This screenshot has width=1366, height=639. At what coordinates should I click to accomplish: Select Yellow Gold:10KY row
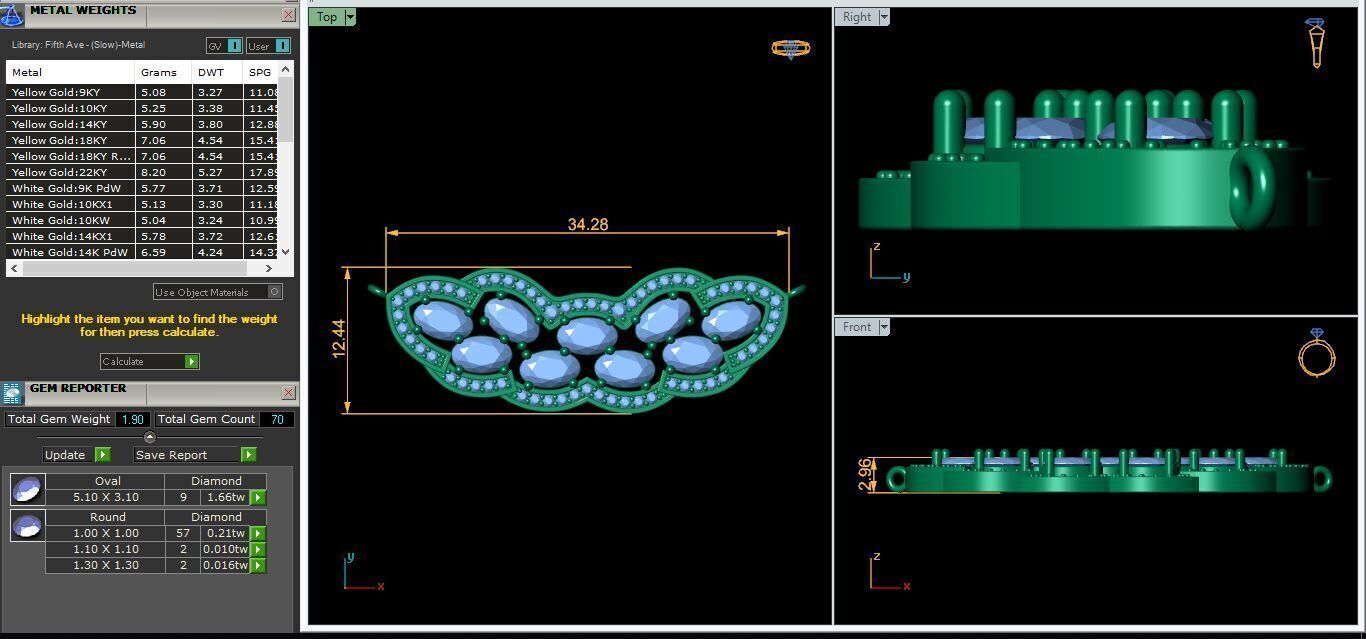(142, 108)
